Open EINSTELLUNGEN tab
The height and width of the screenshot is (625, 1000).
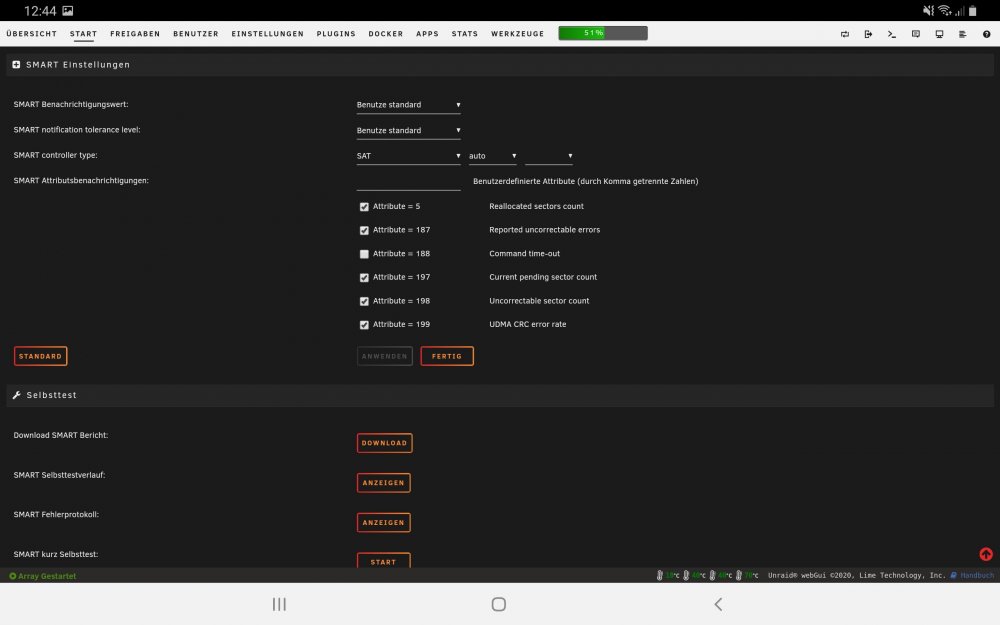(268, 34)
